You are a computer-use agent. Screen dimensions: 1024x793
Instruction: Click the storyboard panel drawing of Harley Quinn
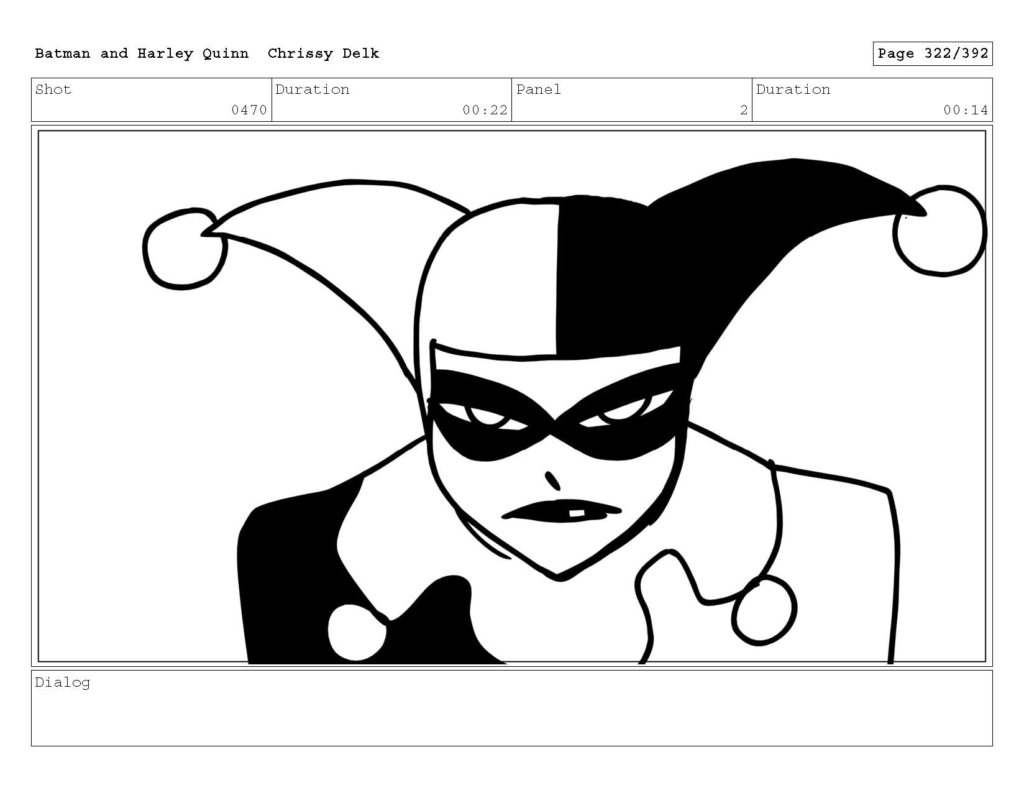coord(512,396)
